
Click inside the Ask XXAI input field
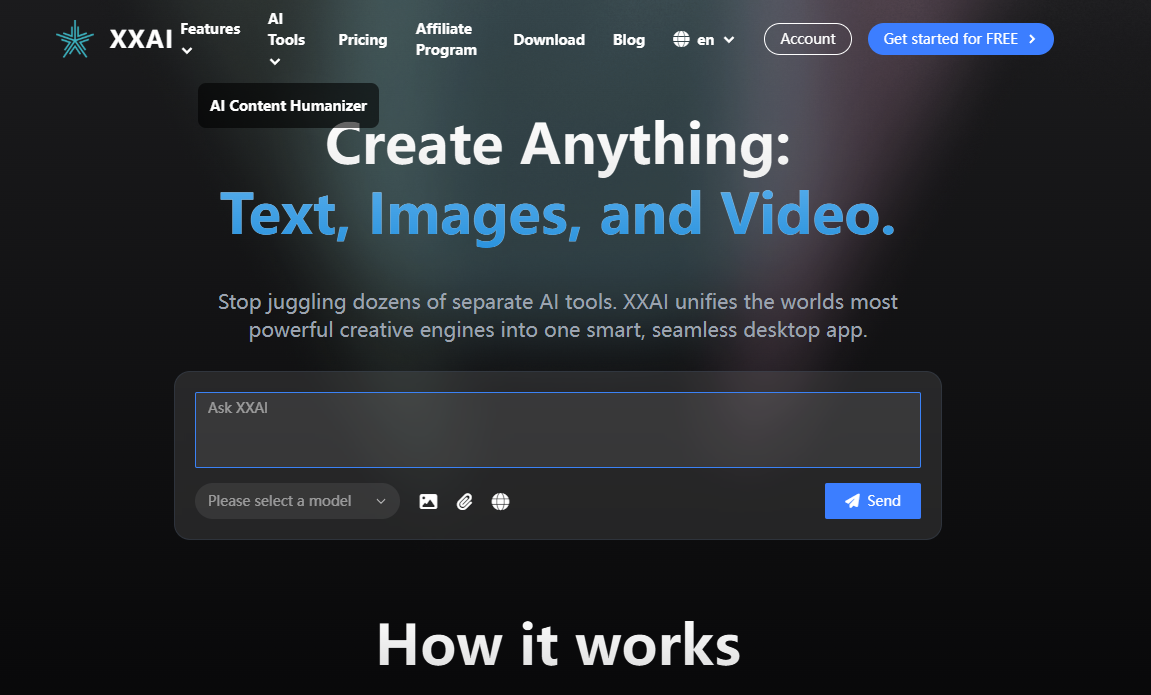point(557,430)
